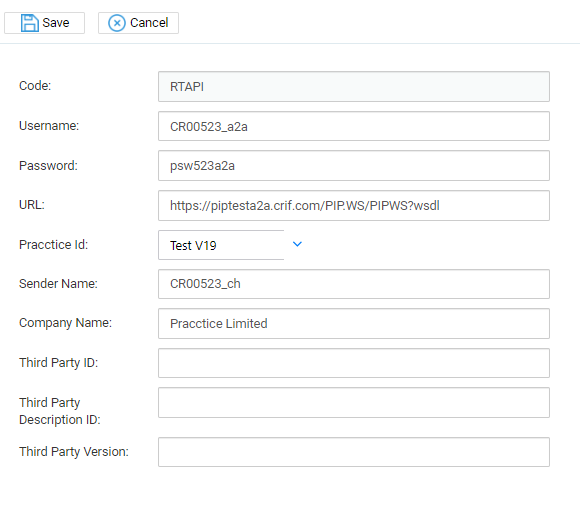The image size is (580, 507).
Task: Focus the Third Party Version field
Action: (354, 452)
